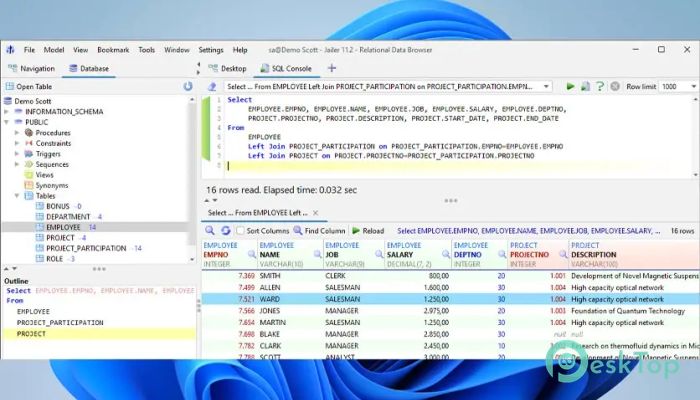Click the Row limit input field
Screen dimensions: 700x400
tap(674, 86)
